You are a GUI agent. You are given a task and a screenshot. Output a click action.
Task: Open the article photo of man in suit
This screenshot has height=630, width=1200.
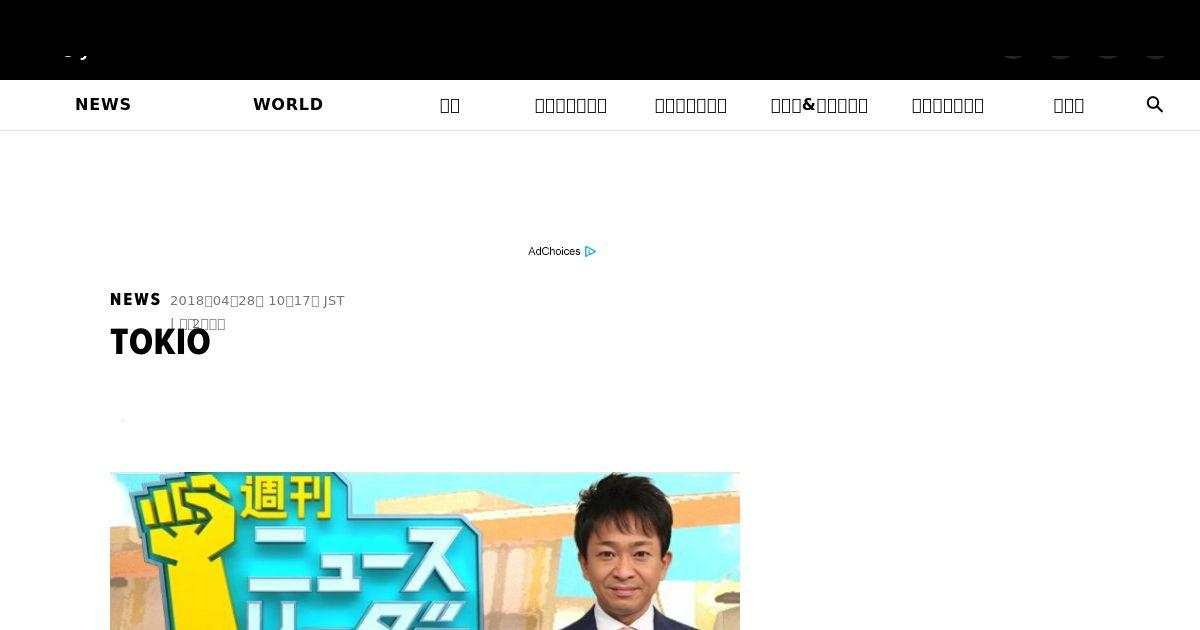click(425, 551)
